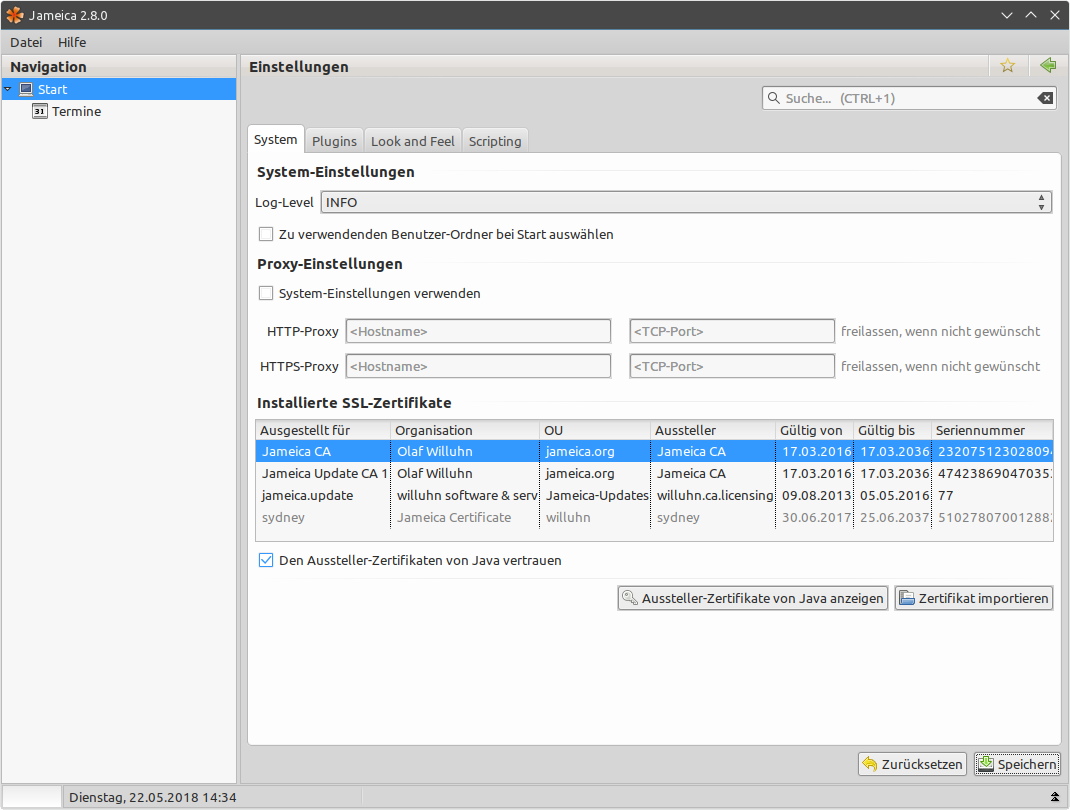Click the Jameica app logo in the title bar
The height and width of the screenshot is (810, 1070).
(x=14, y=15)
